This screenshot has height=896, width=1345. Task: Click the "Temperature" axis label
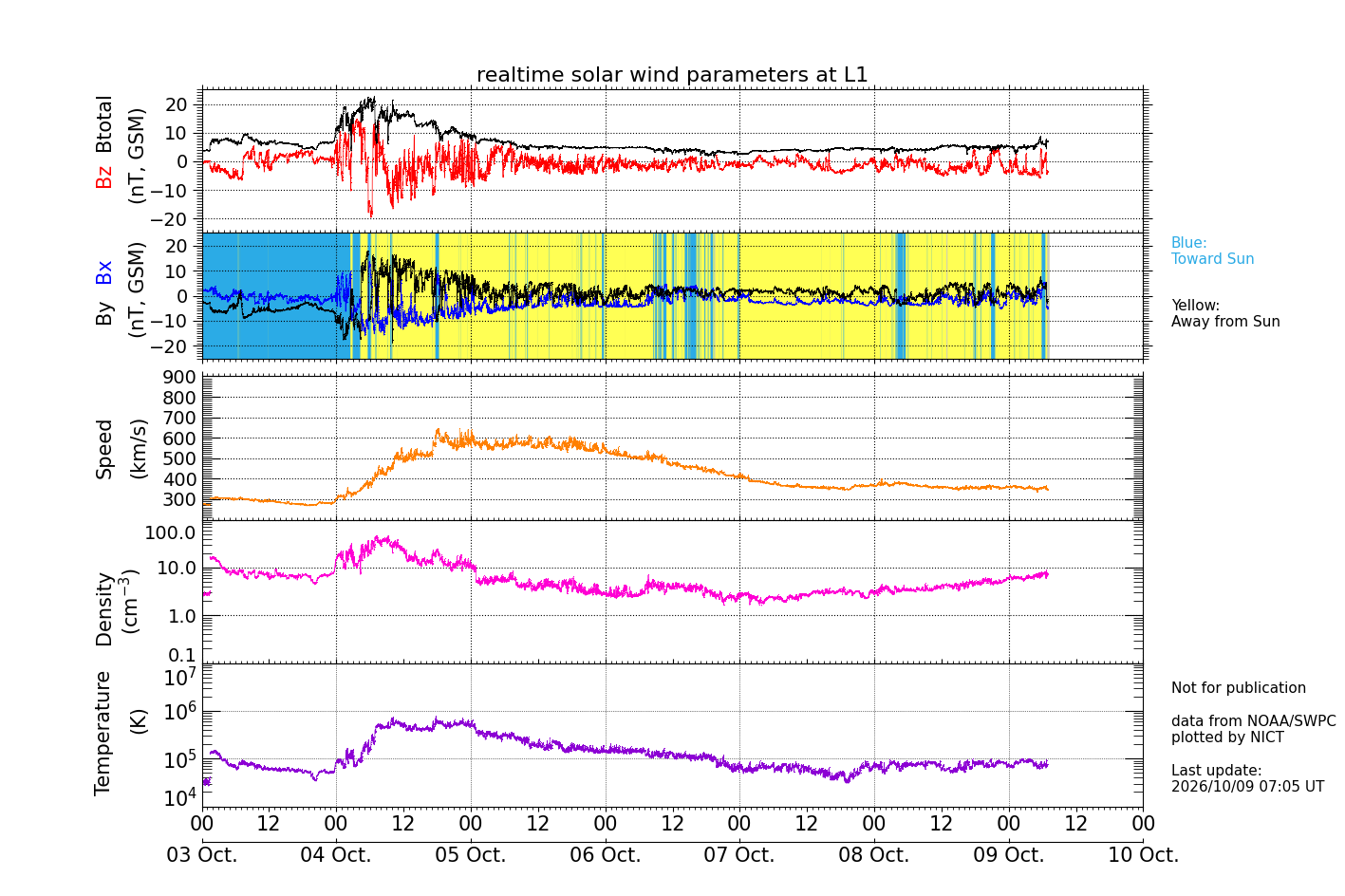tap(103, 733)
